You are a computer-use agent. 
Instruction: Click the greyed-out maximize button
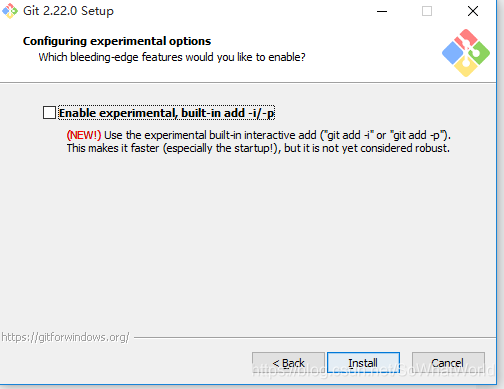427,11
